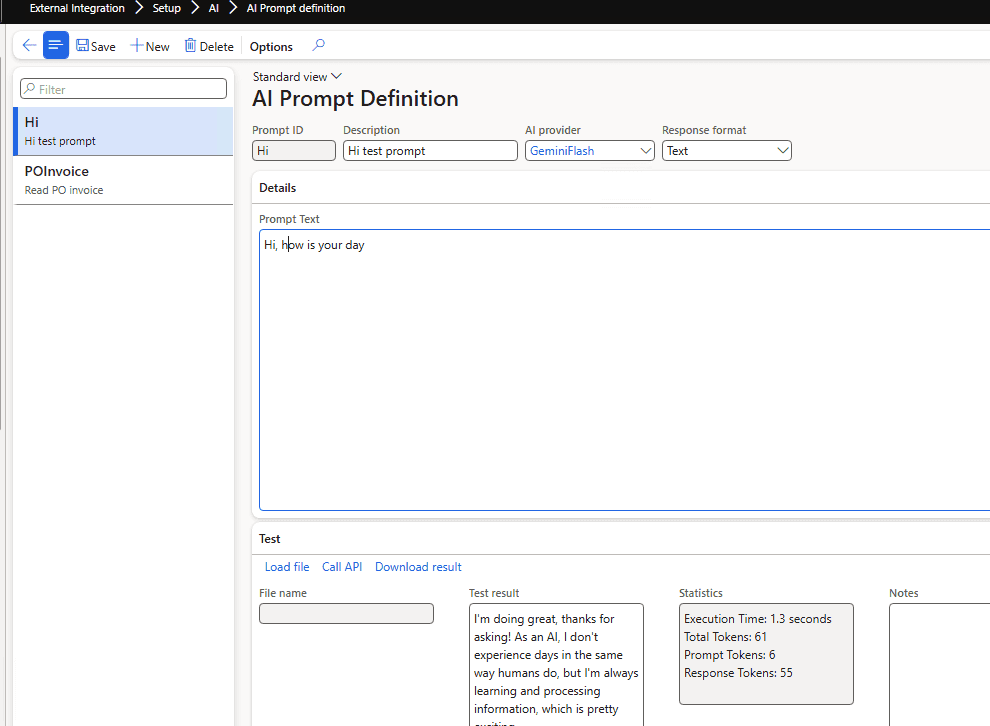Click the Load file link
Viewport: 990px width, 726px height.
pos(287,567)
